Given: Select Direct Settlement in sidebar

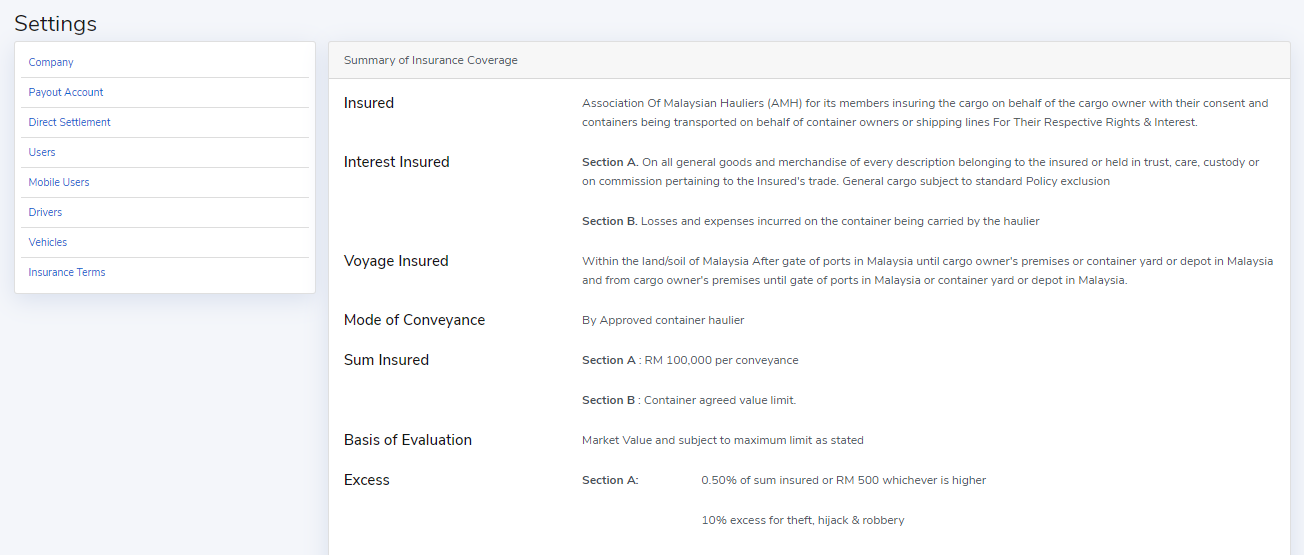Looking at the screenshot, I should click(x=69, y=122).
